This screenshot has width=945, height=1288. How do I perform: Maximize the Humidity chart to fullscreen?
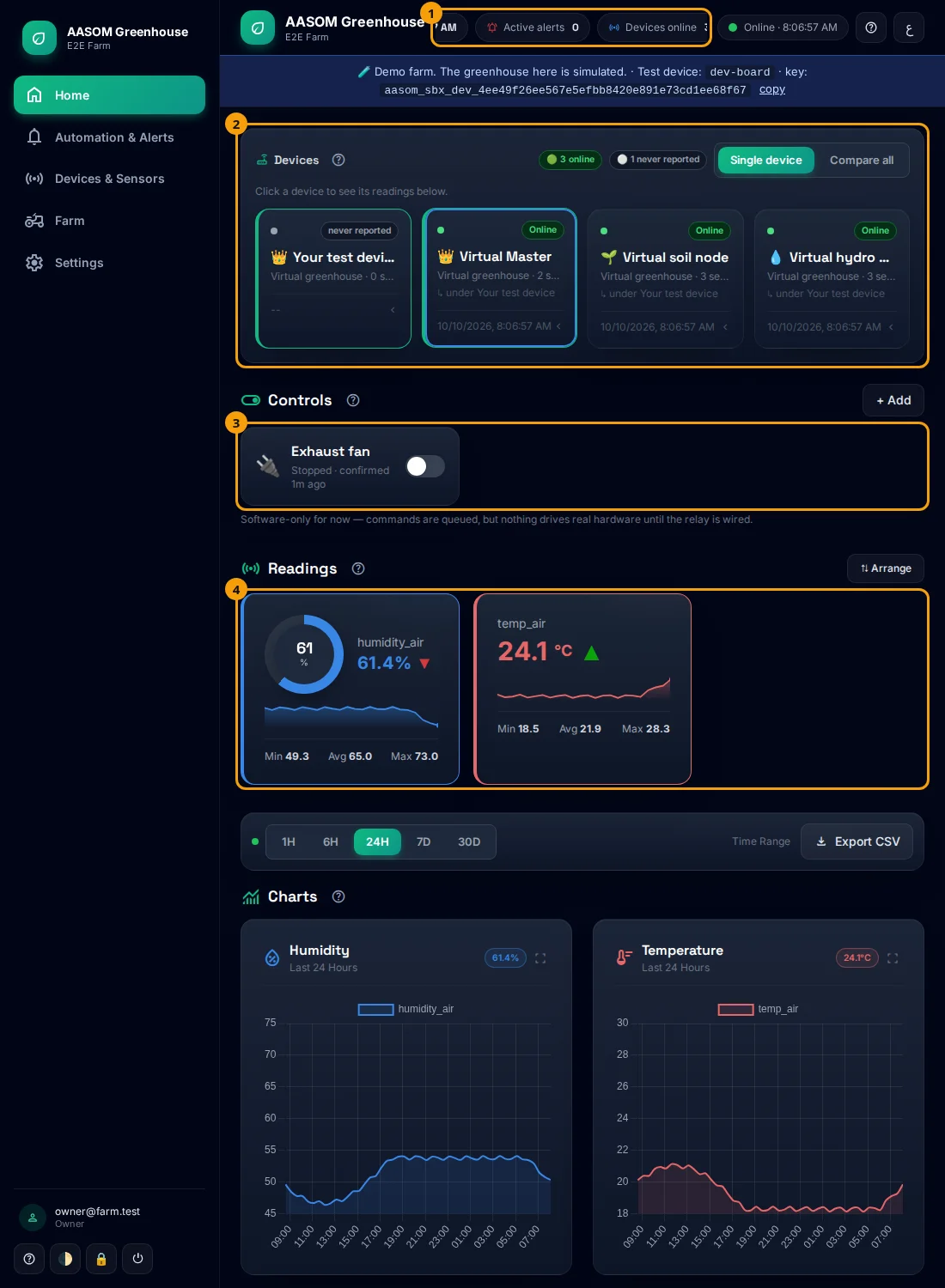coord(540,958)
